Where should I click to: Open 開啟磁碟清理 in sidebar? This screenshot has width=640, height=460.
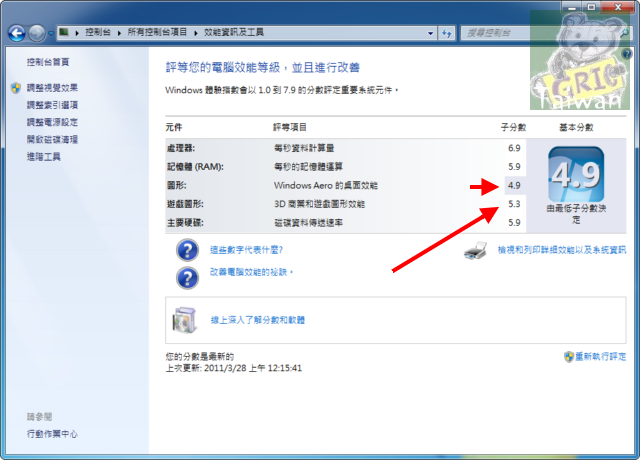52,139
